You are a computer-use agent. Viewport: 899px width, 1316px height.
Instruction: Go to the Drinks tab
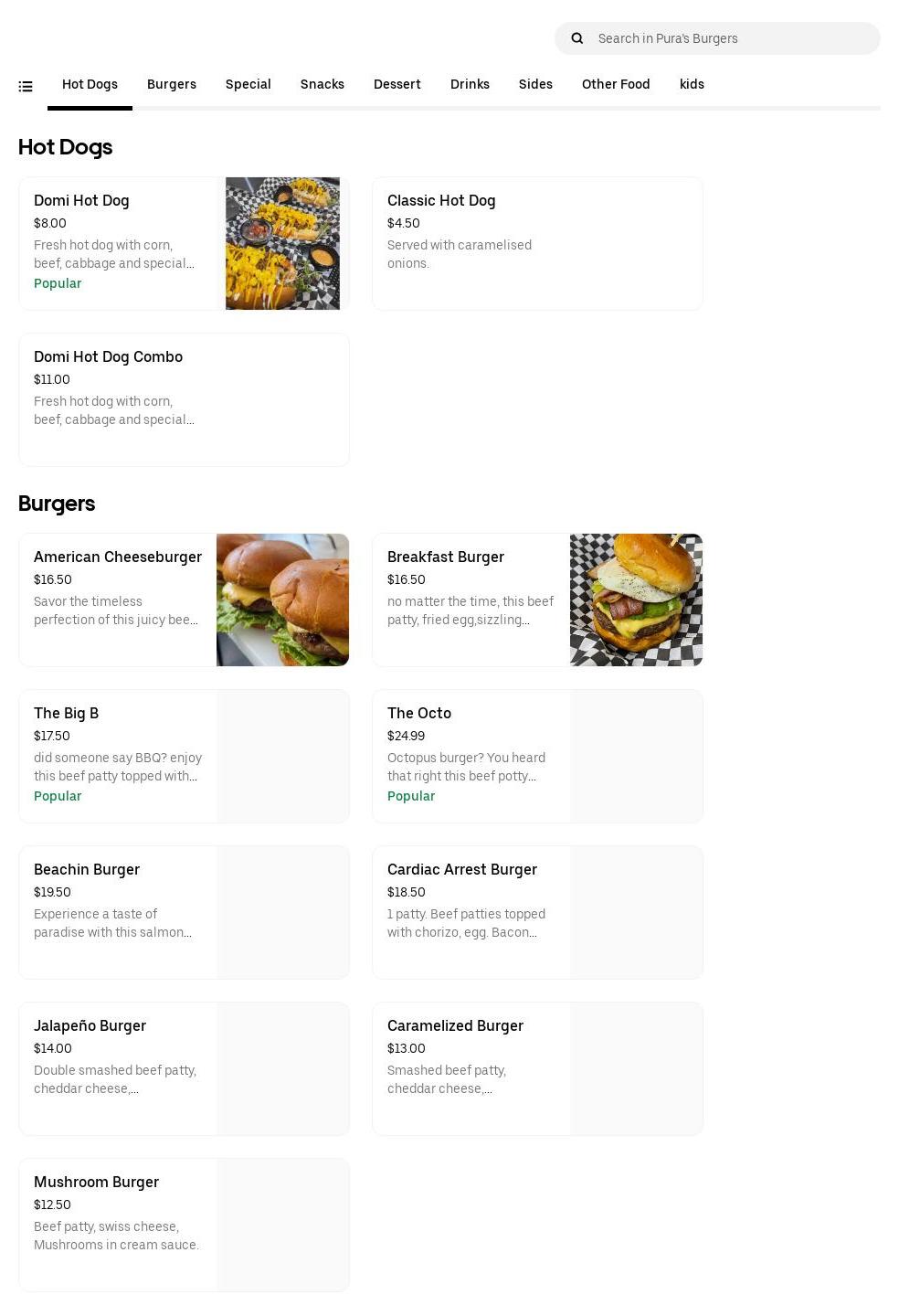[470, 84]
